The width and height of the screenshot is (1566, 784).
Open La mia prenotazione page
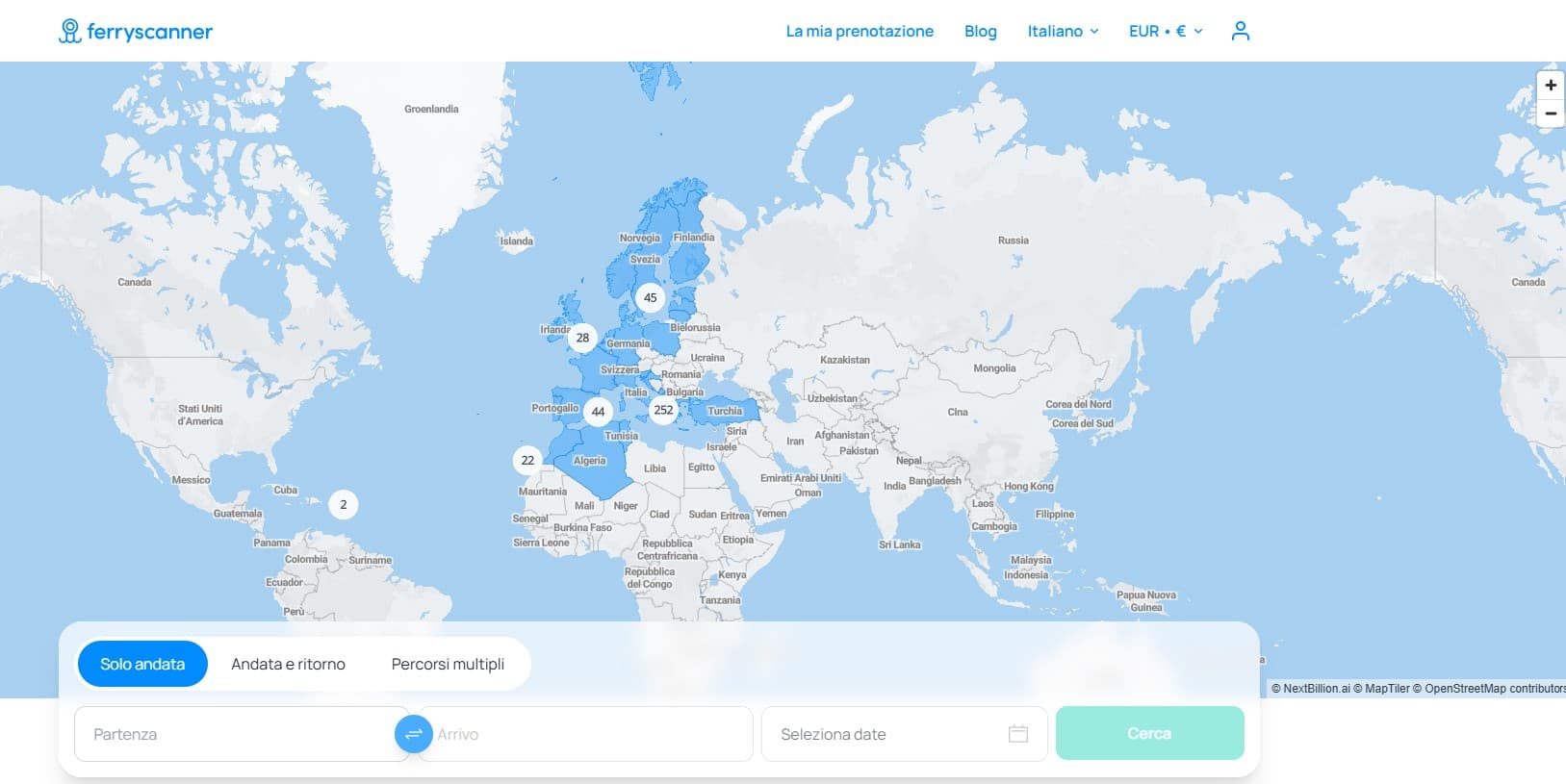pyautogui.click(x=860, y=31)
